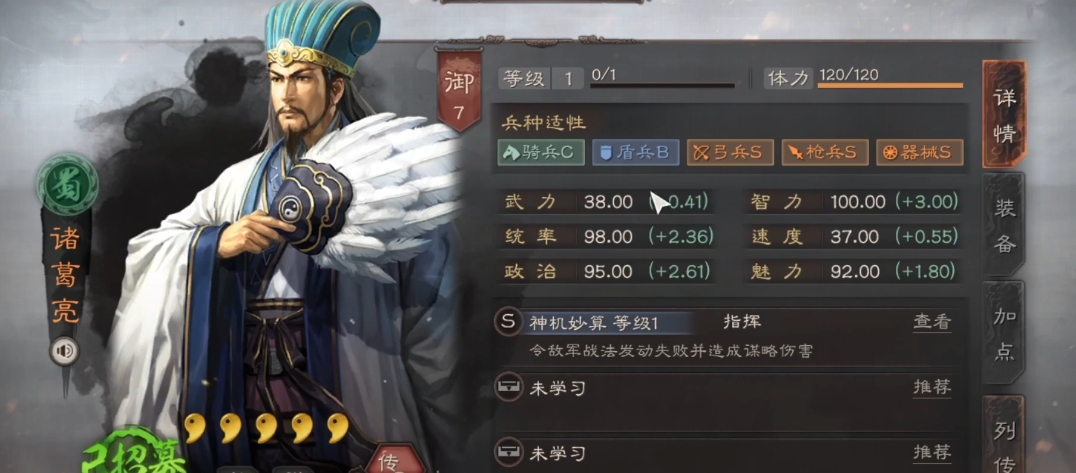Viewport: 1076px width, 473px height.
Task: Open the 加点 tab
Action: [1004, 334]
